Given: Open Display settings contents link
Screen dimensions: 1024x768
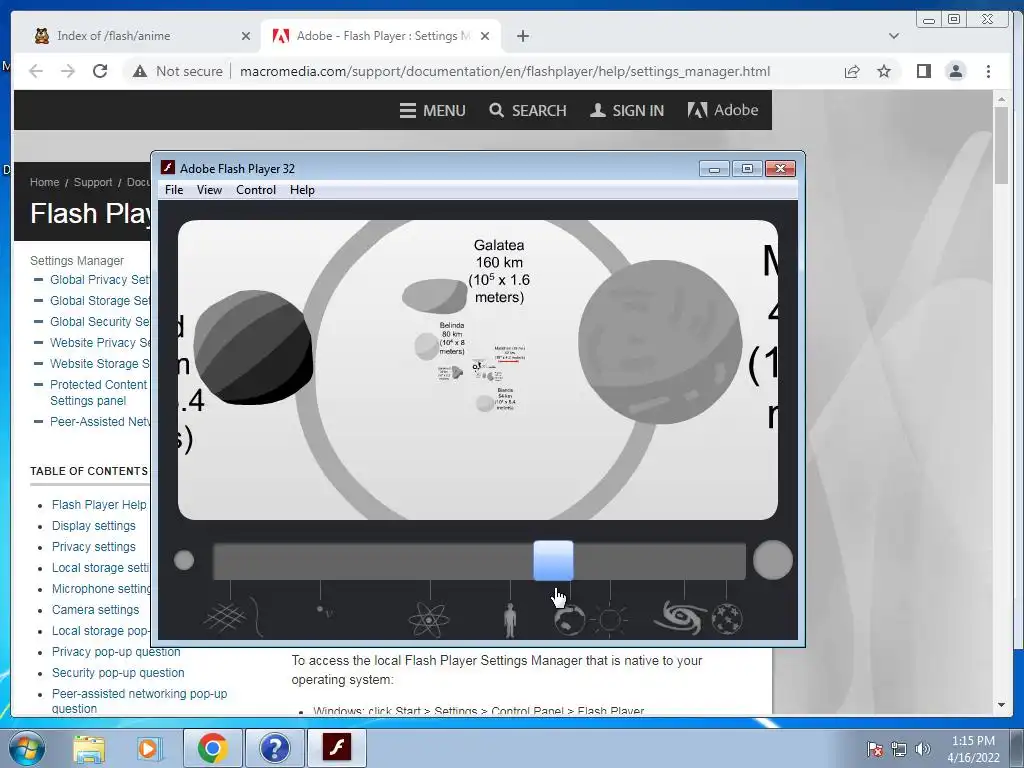Looking at the screenshot, I should [94, 526].
